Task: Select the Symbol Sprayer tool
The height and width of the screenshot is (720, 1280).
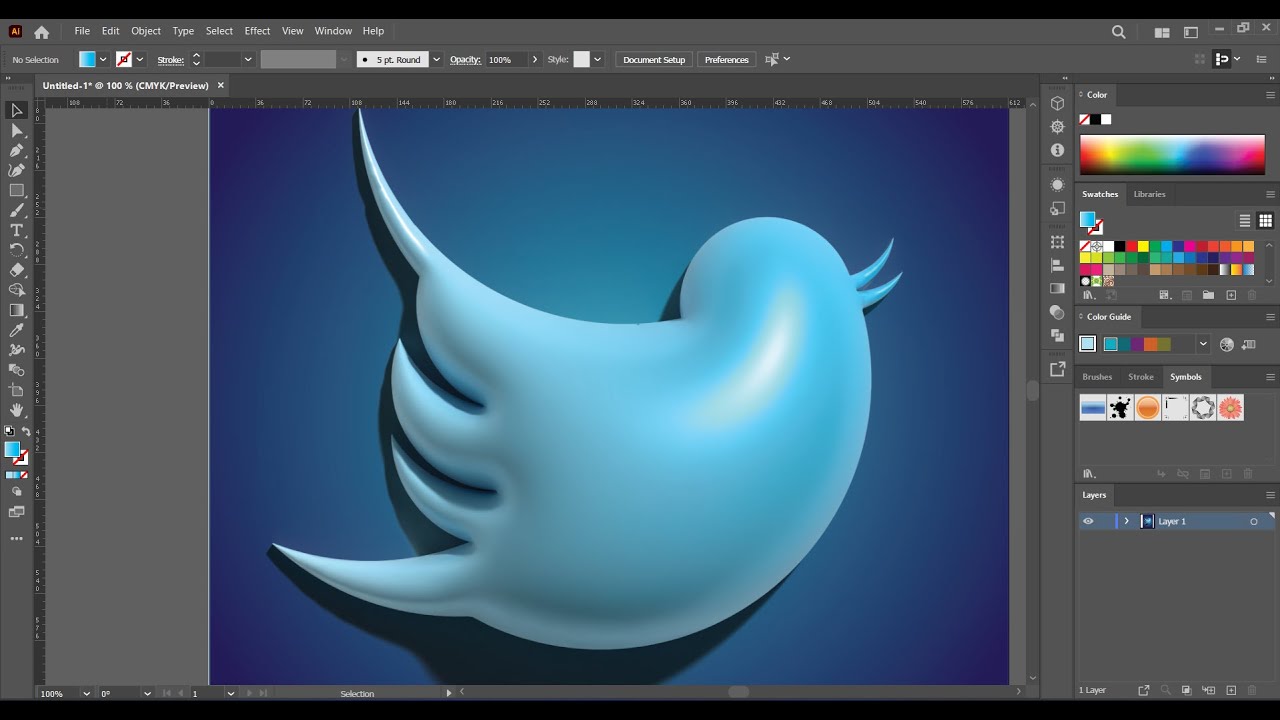Action: [17, 350]
